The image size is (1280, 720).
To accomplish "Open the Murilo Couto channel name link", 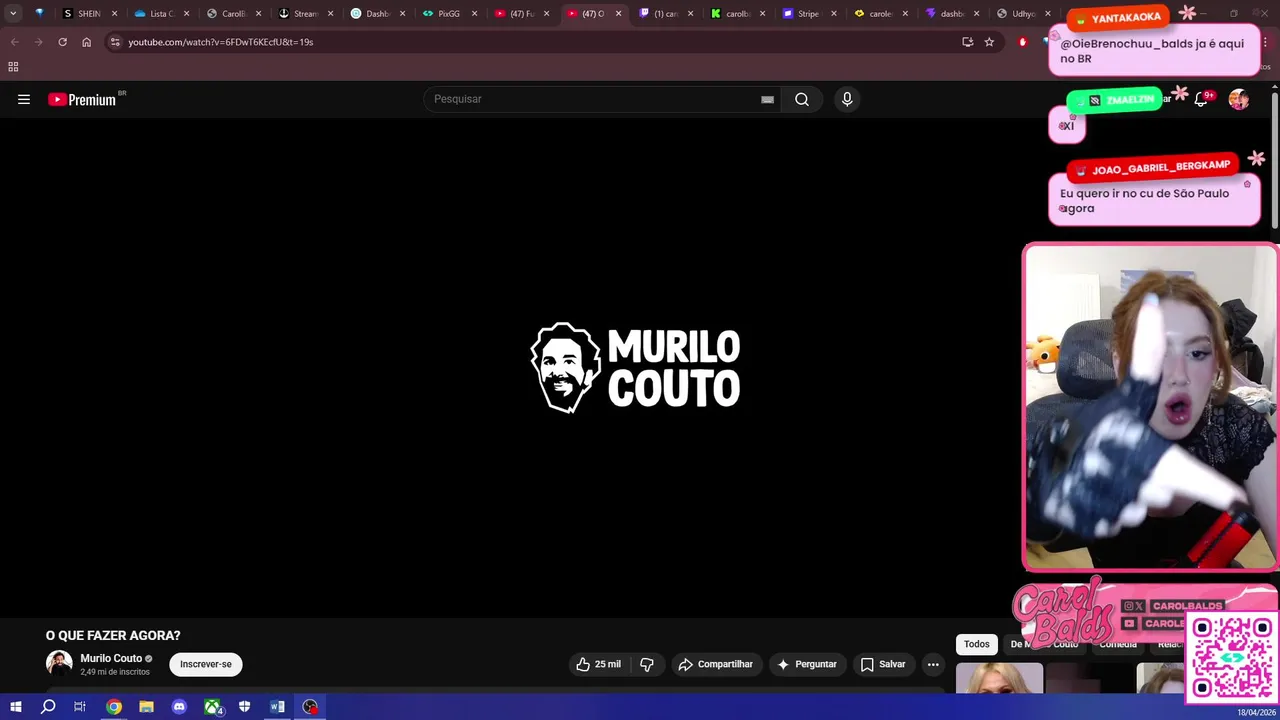I will tap(111, 659).
